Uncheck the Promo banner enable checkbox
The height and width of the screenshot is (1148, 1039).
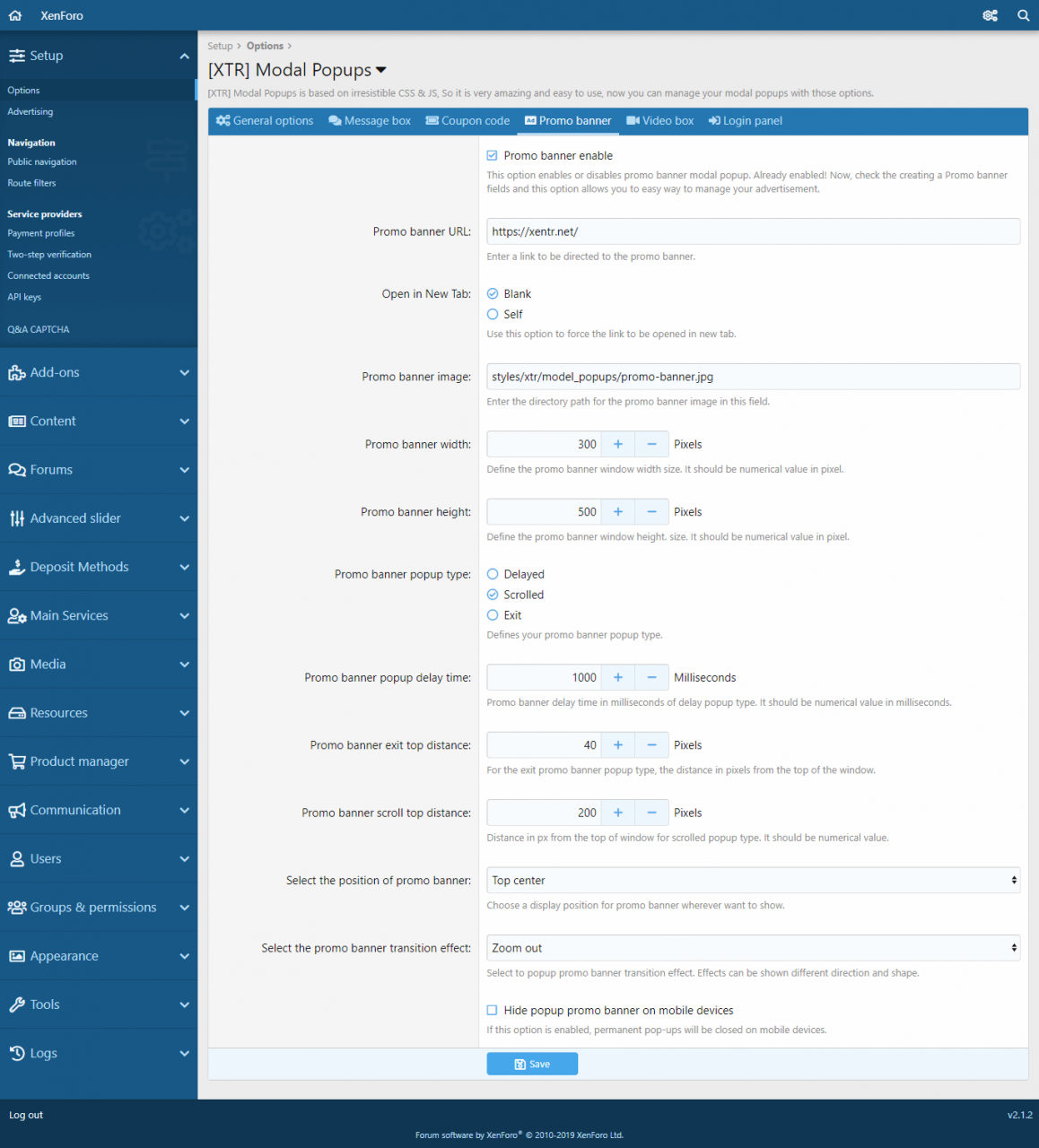(x=492, y=156)
